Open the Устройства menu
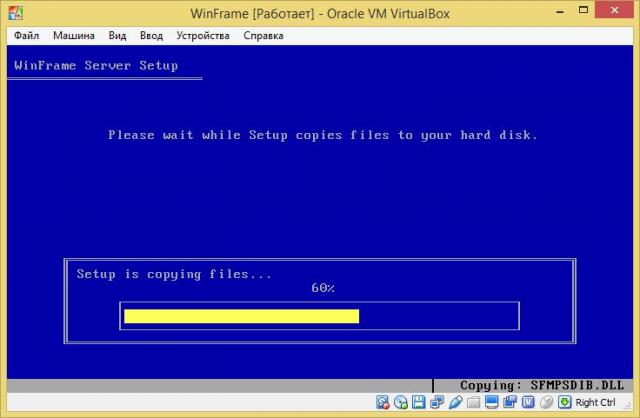640x418 pixels. click(x=203, y=36)
